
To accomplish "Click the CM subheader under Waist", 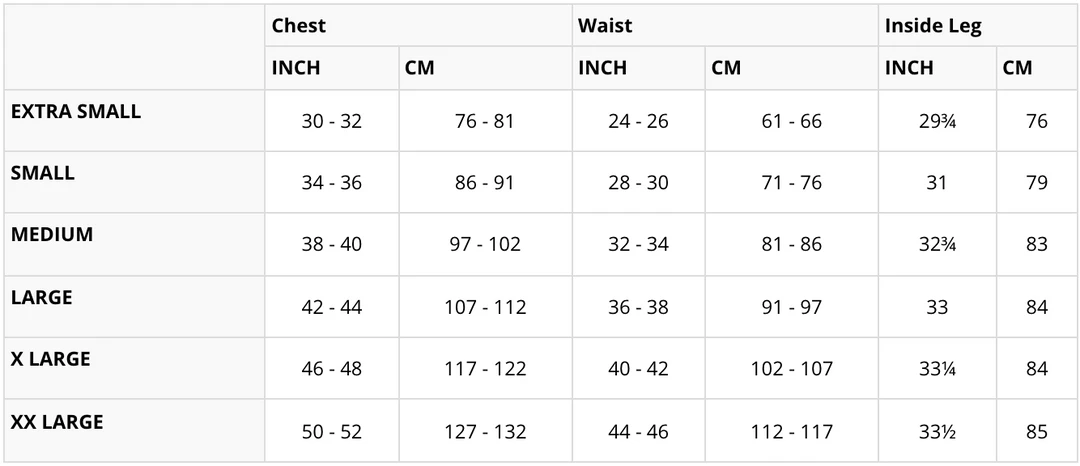I will click(x=726, y=68).
